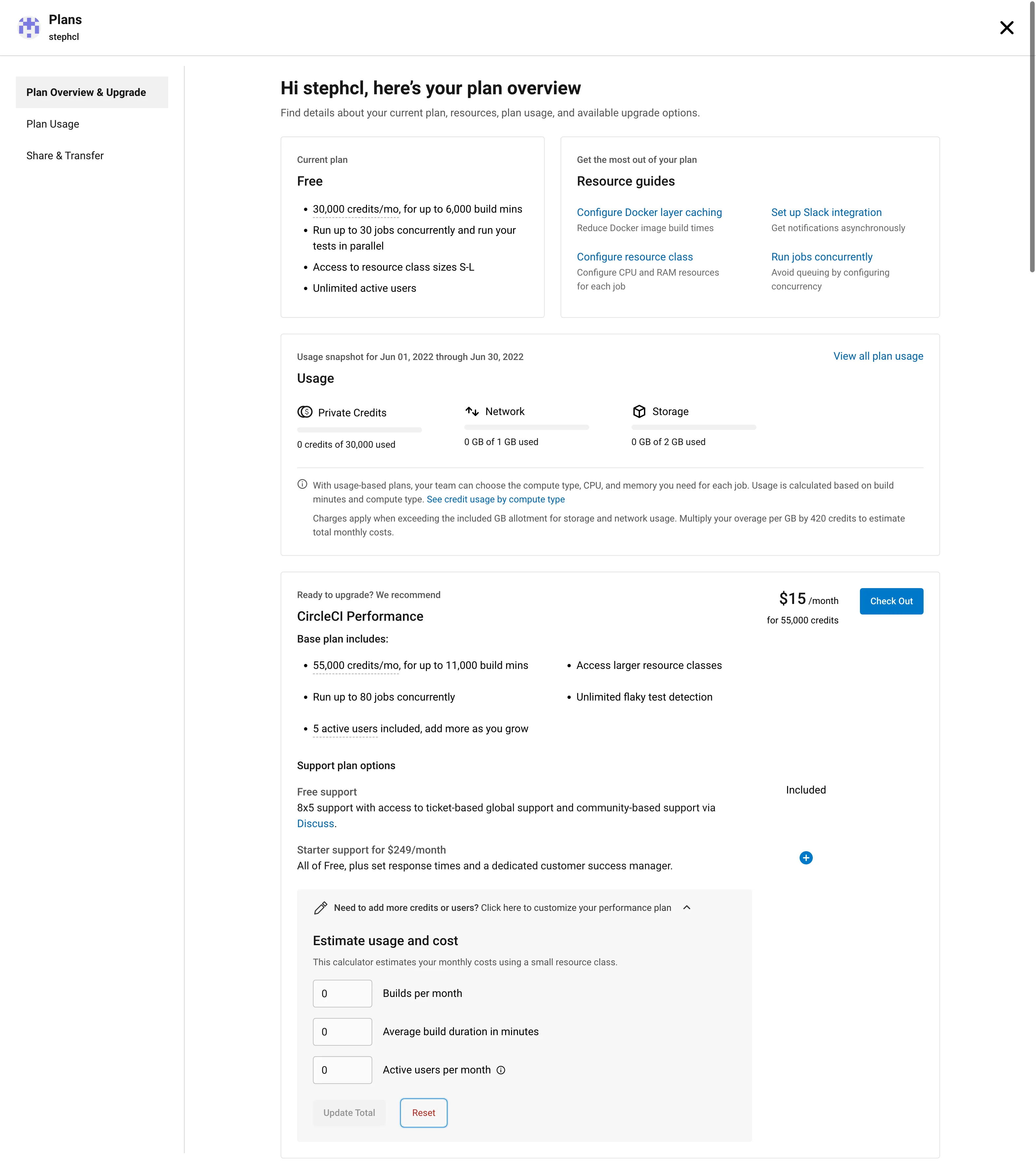Switch to Plan Usage section
Viewport: 1036px width, 1169px height.
pyautogui.click(x=53, y=124)
